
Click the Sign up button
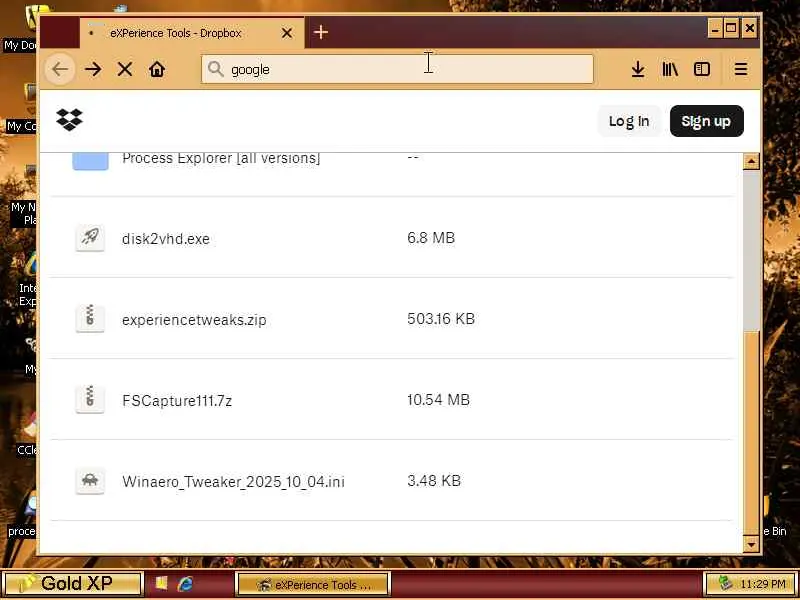pos(706,121)
